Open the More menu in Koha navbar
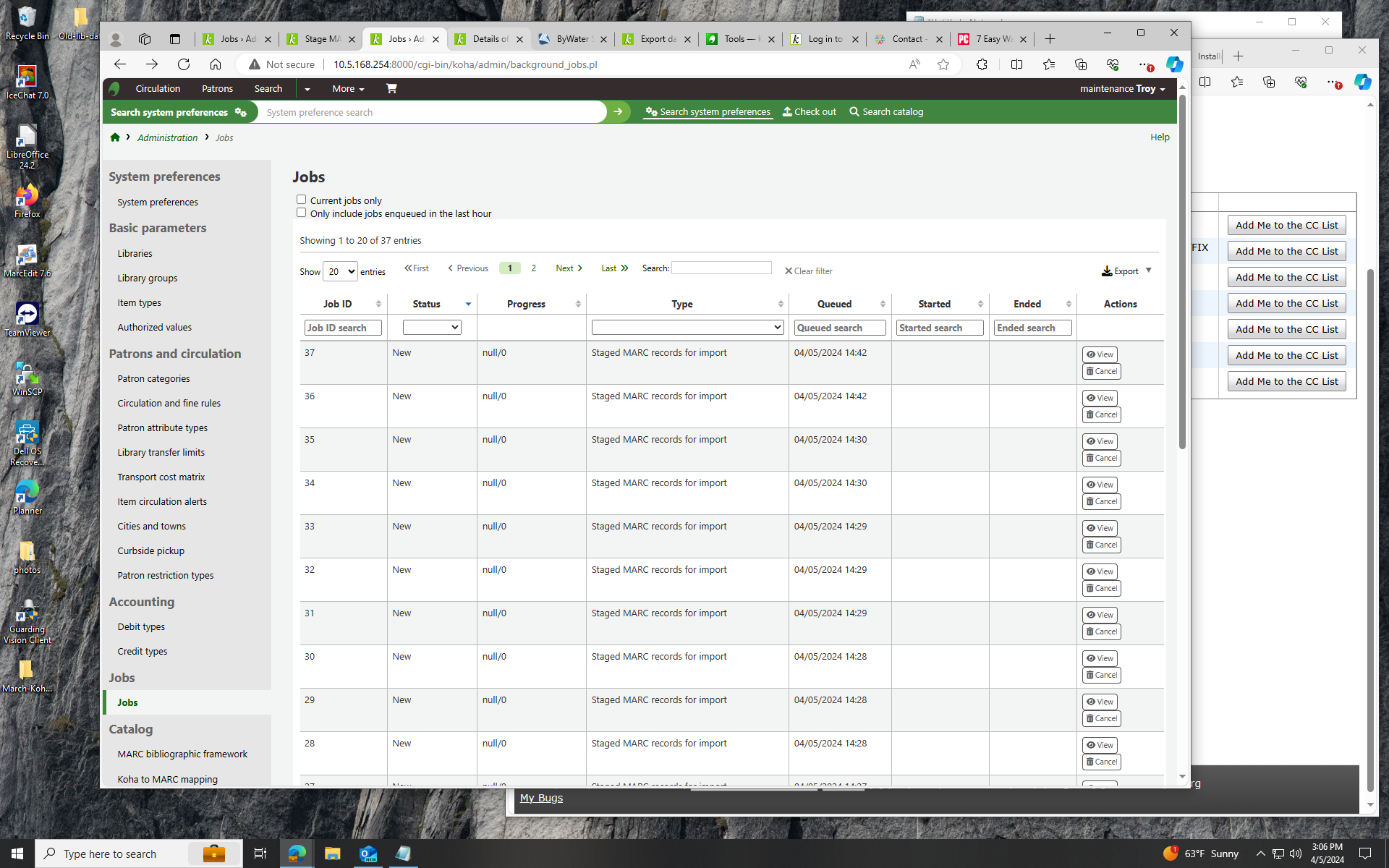Viewport: 1389px width, 868px height. [x=348, y=89]
